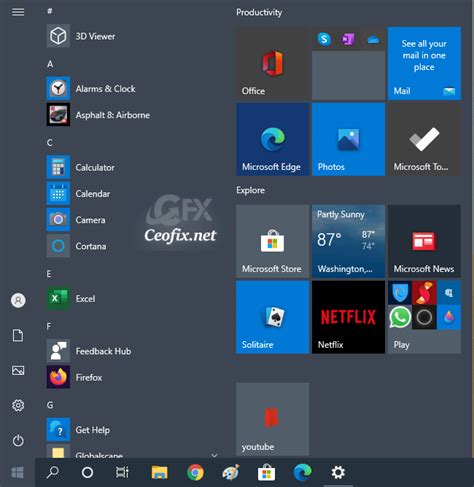This screenshot has width=474, height=487.
Task: Click the Productivity group header
Action: coord(259,12)
